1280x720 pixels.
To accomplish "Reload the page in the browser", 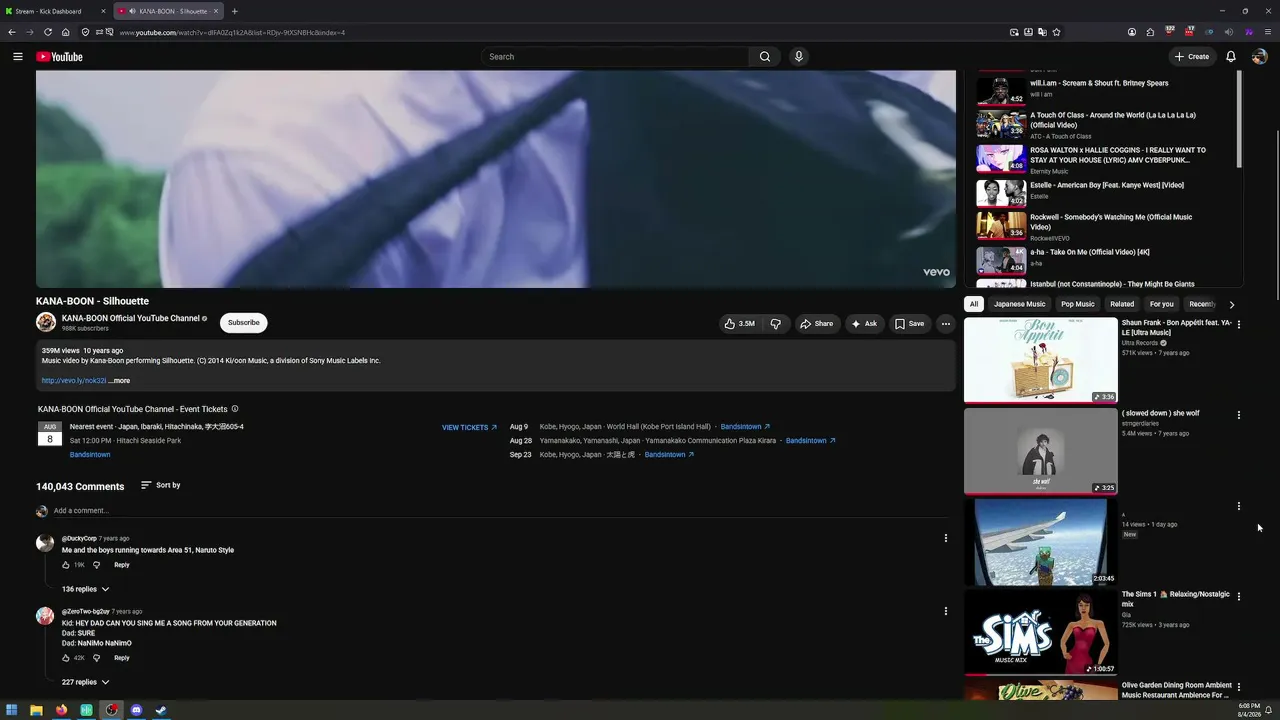I will tap(47, 32).
